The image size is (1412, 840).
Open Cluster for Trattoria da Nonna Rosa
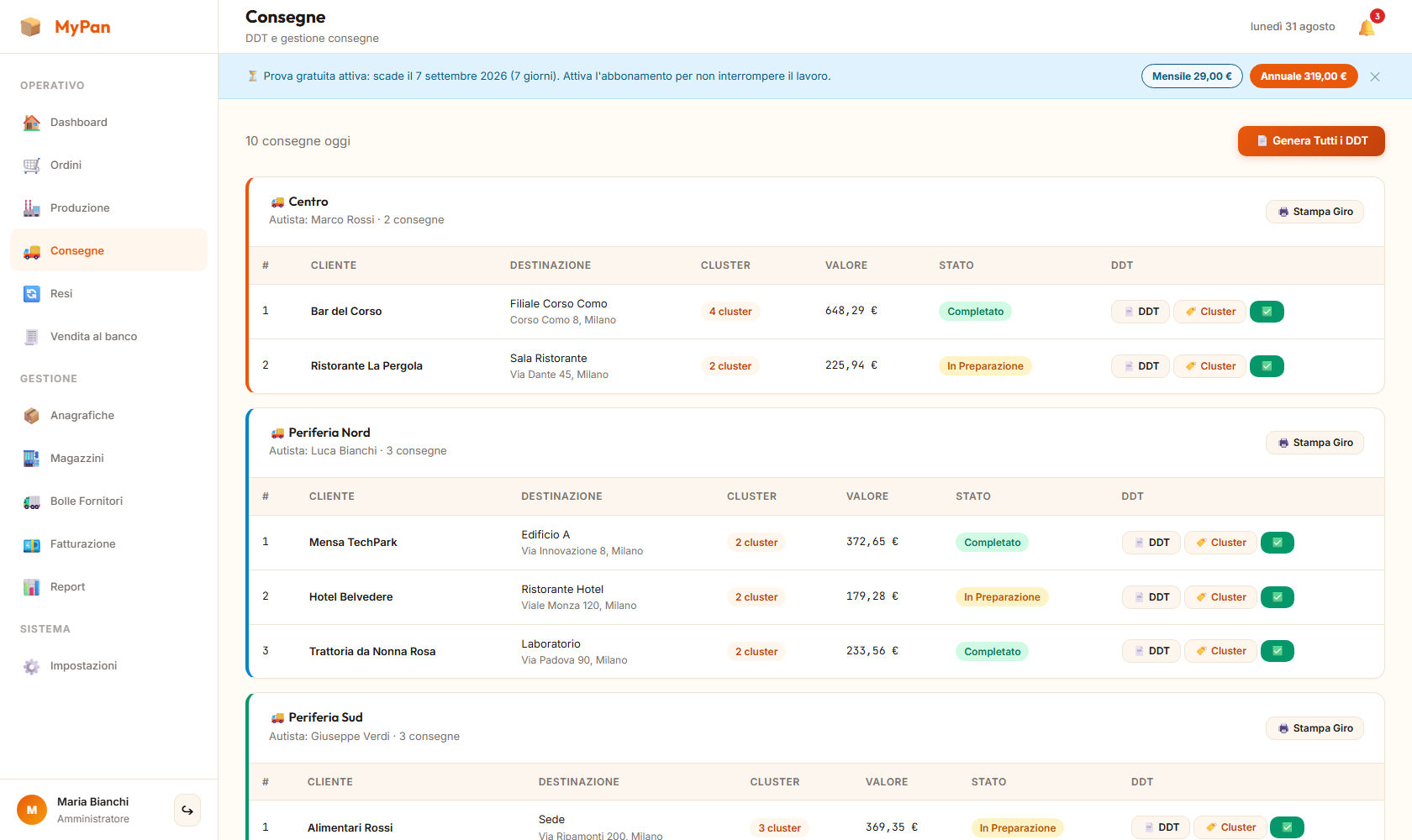click(x=1220, y=651)
